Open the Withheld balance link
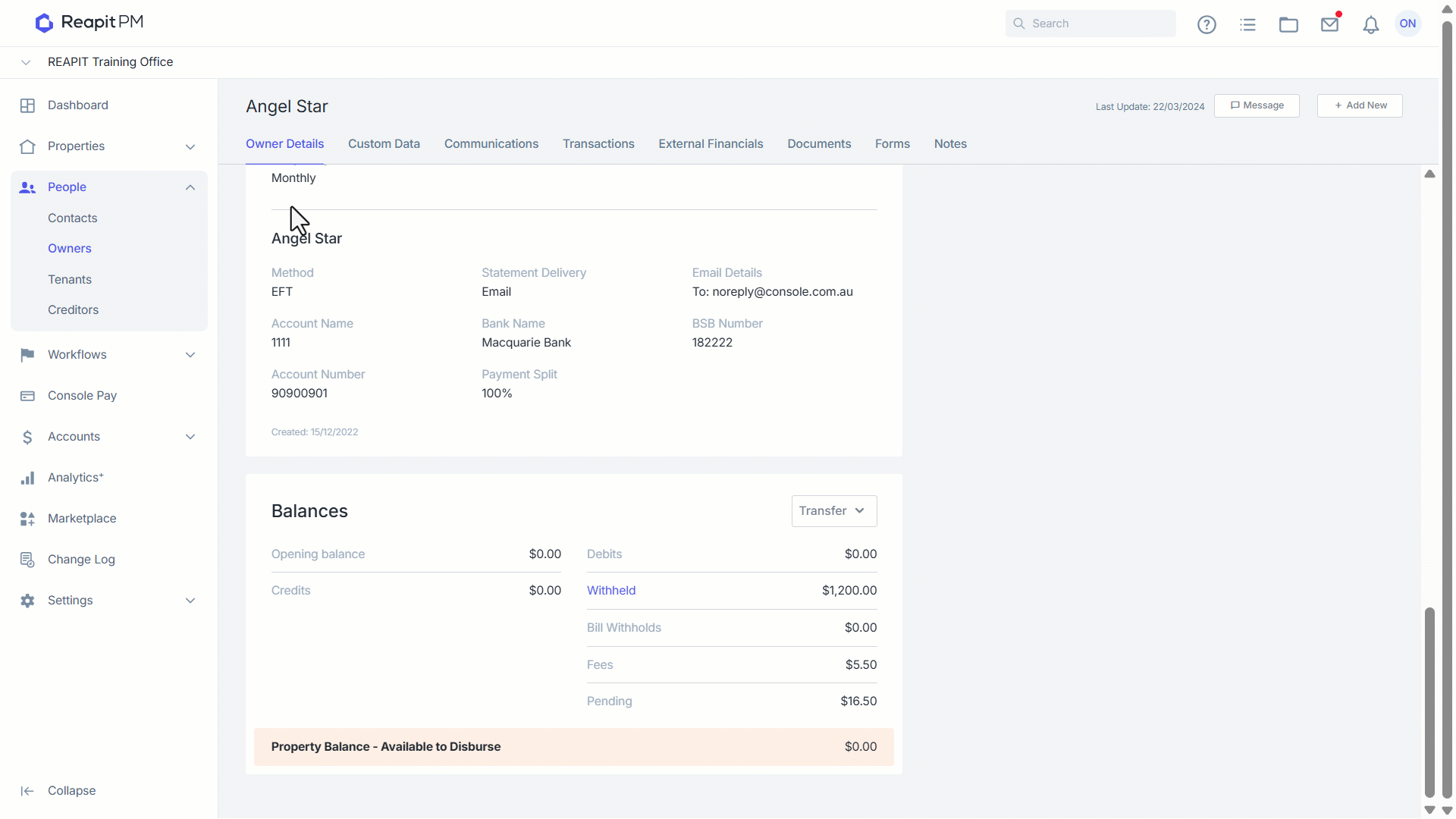This screenshot has height=819, width=1456. [x=611, y=591]
